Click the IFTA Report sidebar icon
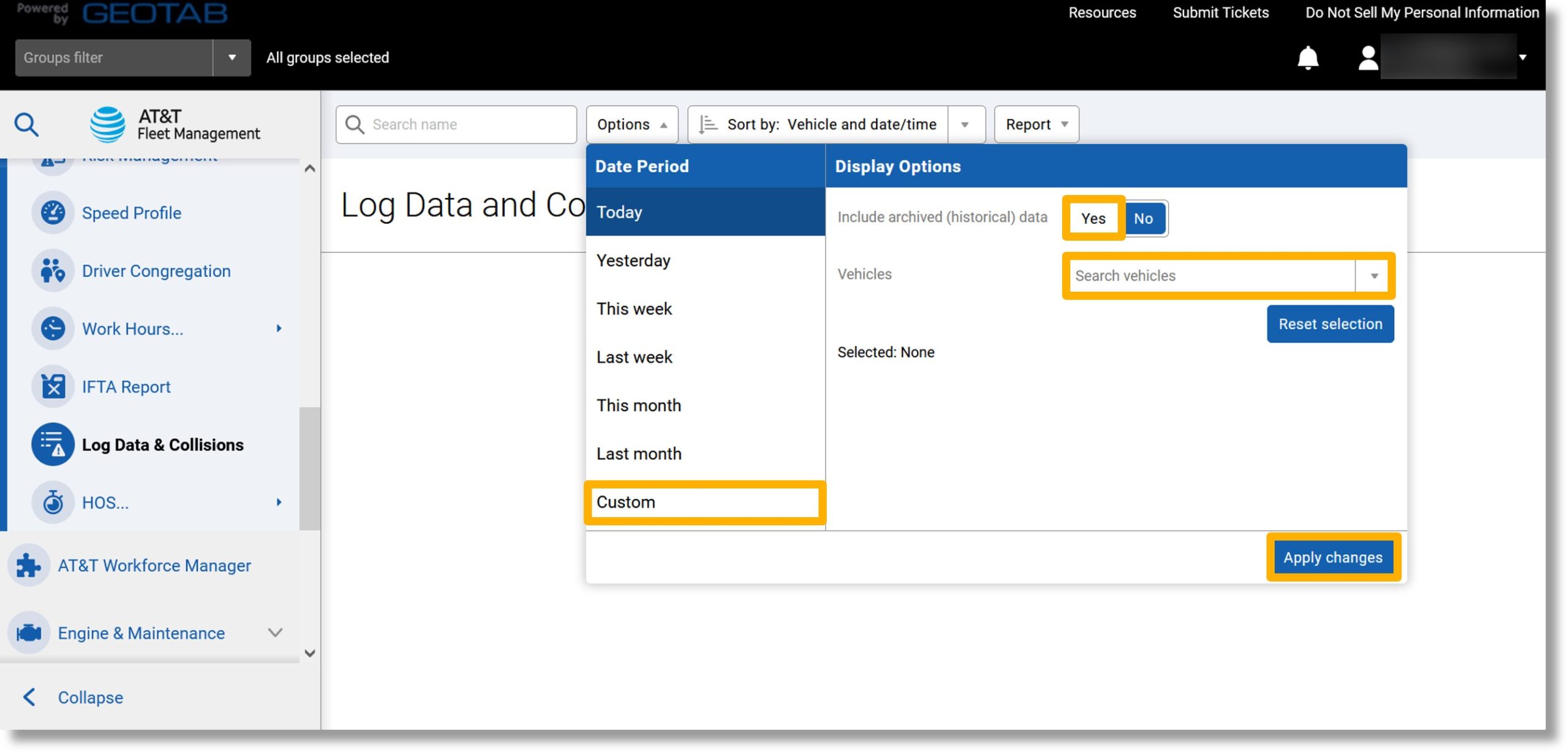 tap(52, 386)
